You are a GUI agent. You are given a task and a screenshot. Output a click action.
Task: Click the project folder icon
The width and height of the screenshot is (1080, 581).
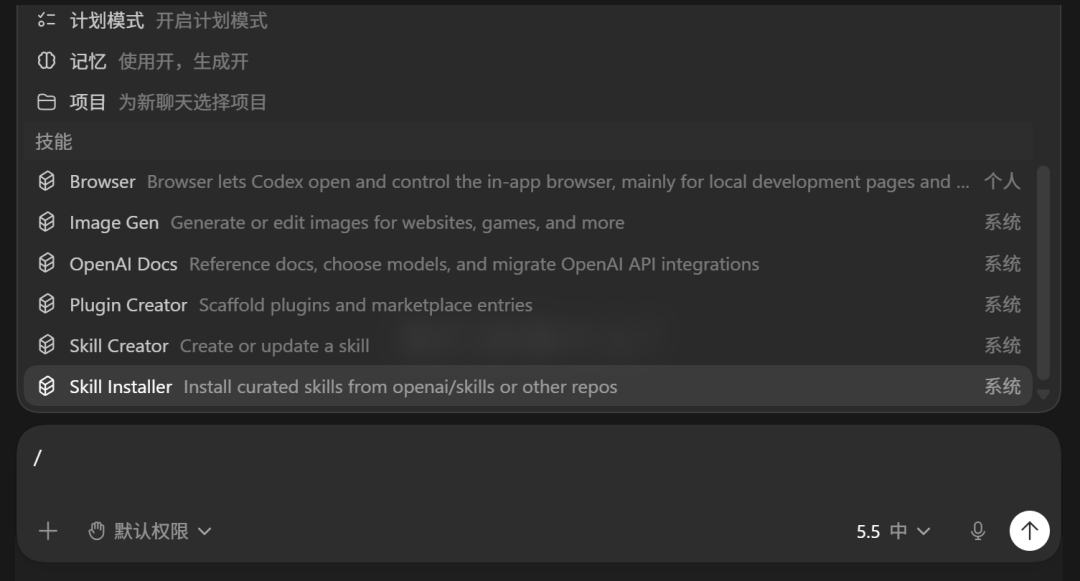pos(46,103)
